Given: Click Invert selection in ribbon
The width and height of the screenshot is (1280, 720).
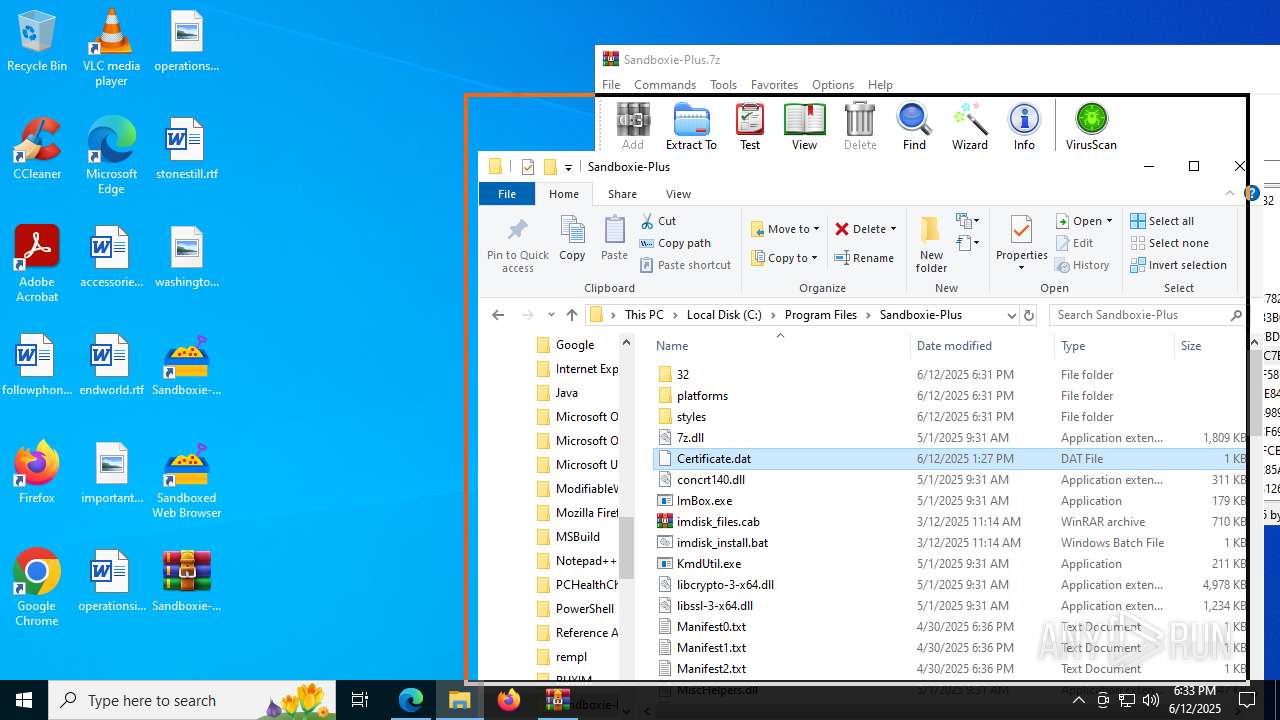Looking at the screenshot, I should (x=1178, y=265).
